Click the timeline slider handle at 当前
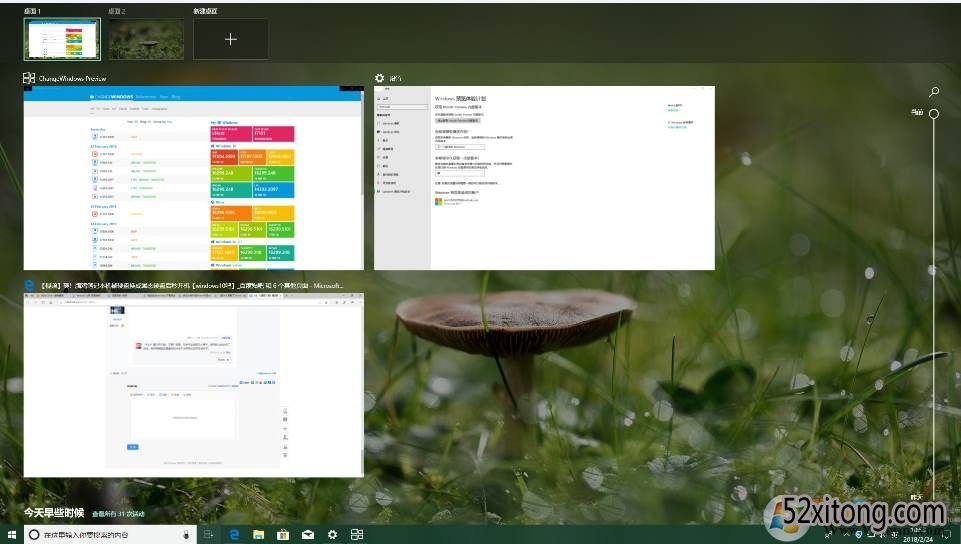Image resolution: width=961 pixels, height=544 pixels. pyautogui.click(x=934, y=114)
